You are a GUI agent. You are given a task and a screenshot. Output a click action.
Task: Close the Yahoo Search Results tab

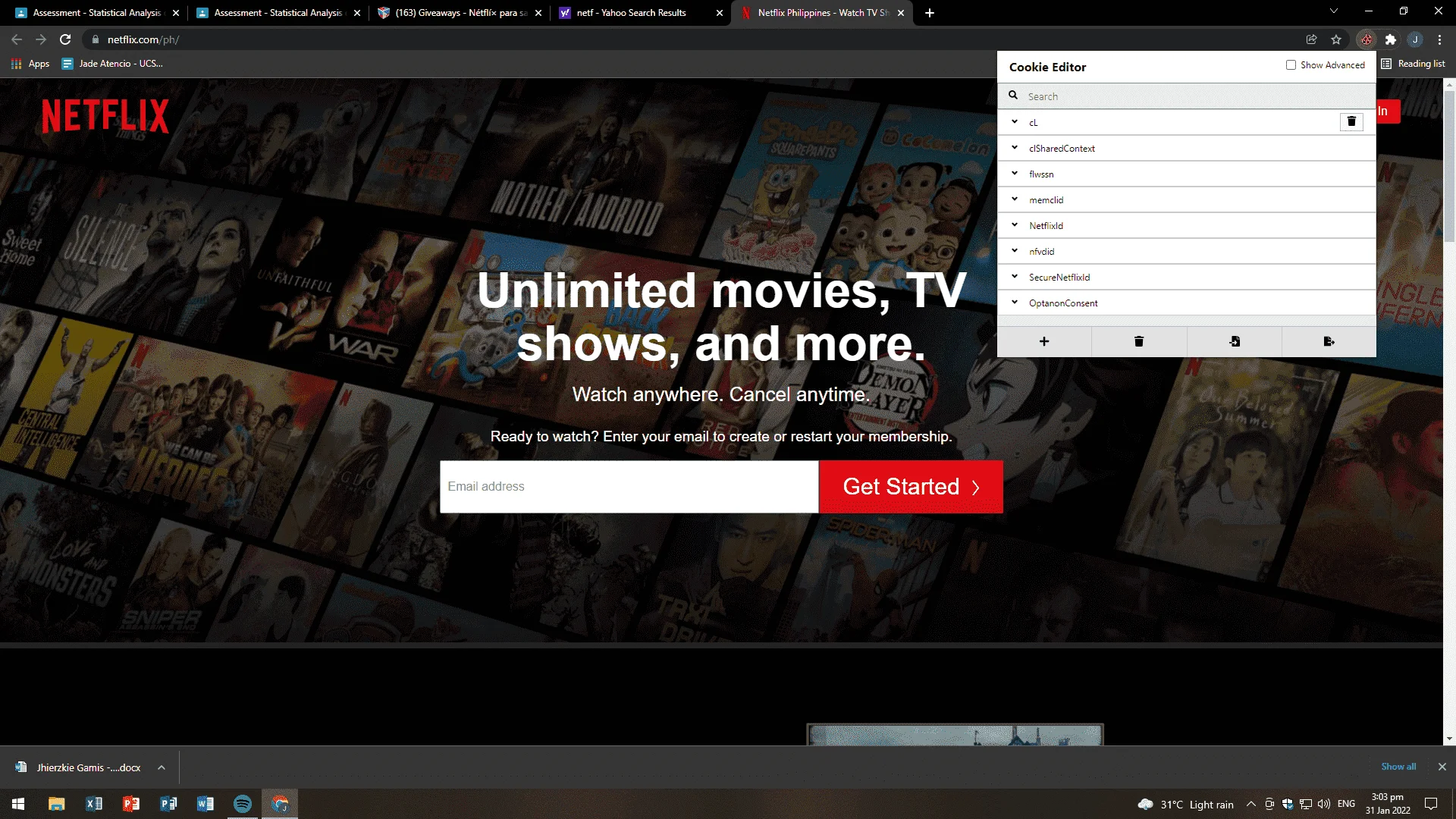click(719, 13)
